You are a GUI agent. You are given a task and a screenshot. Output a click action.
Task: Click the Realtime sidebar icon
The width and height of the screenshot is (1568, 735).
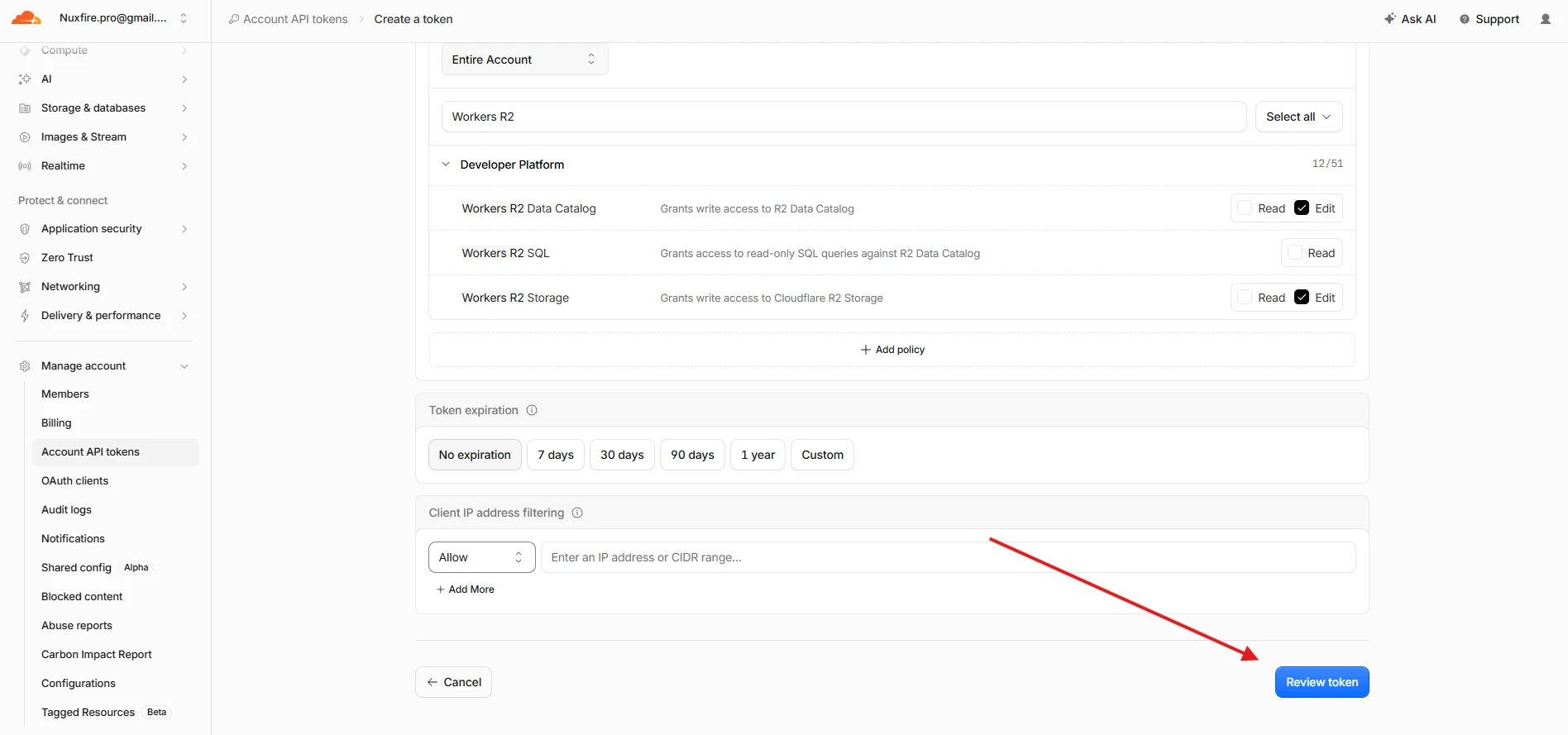coord(25,166)
